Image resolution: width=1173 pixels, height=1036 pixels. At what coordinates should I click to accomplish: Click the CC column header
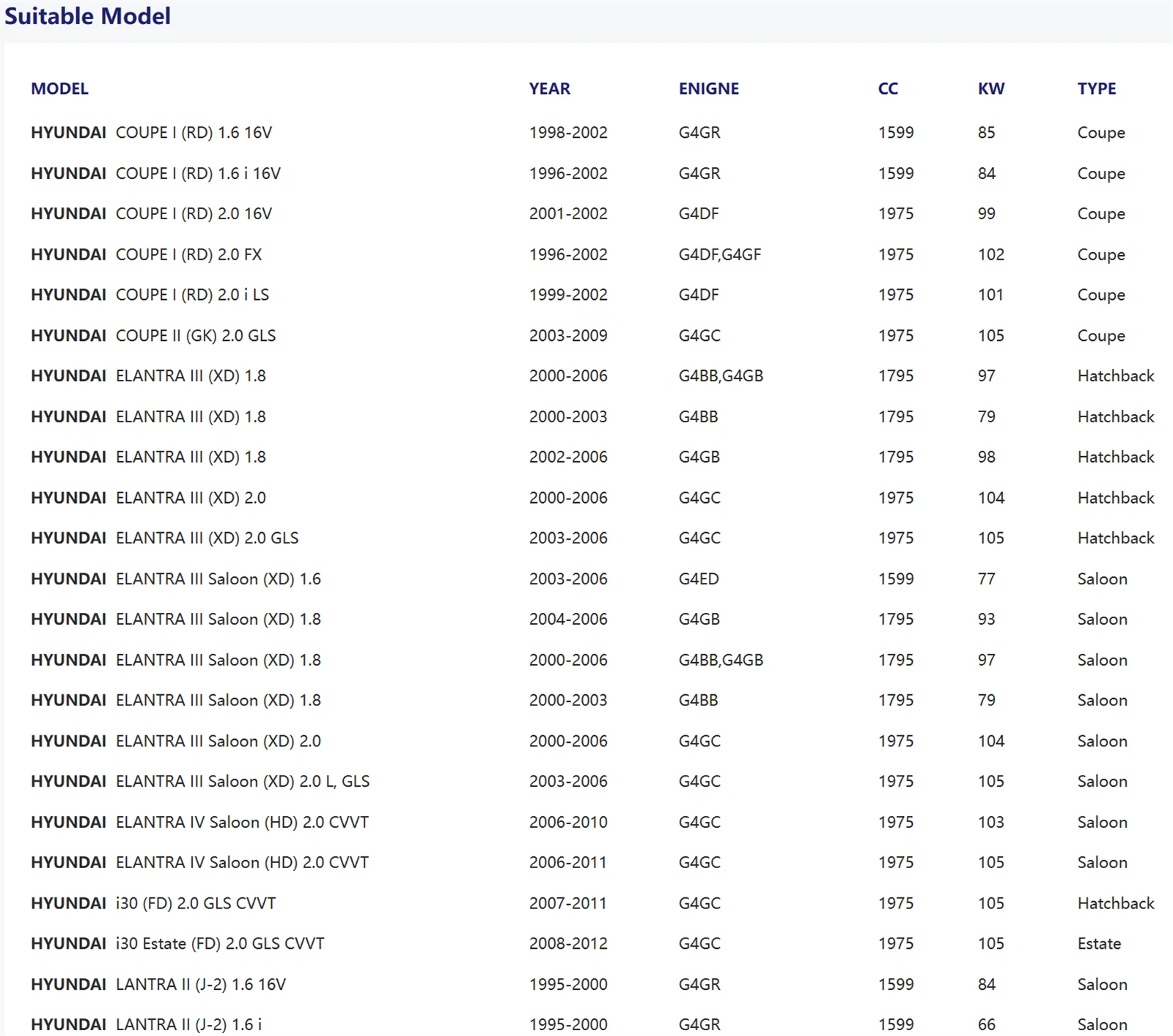888,89
